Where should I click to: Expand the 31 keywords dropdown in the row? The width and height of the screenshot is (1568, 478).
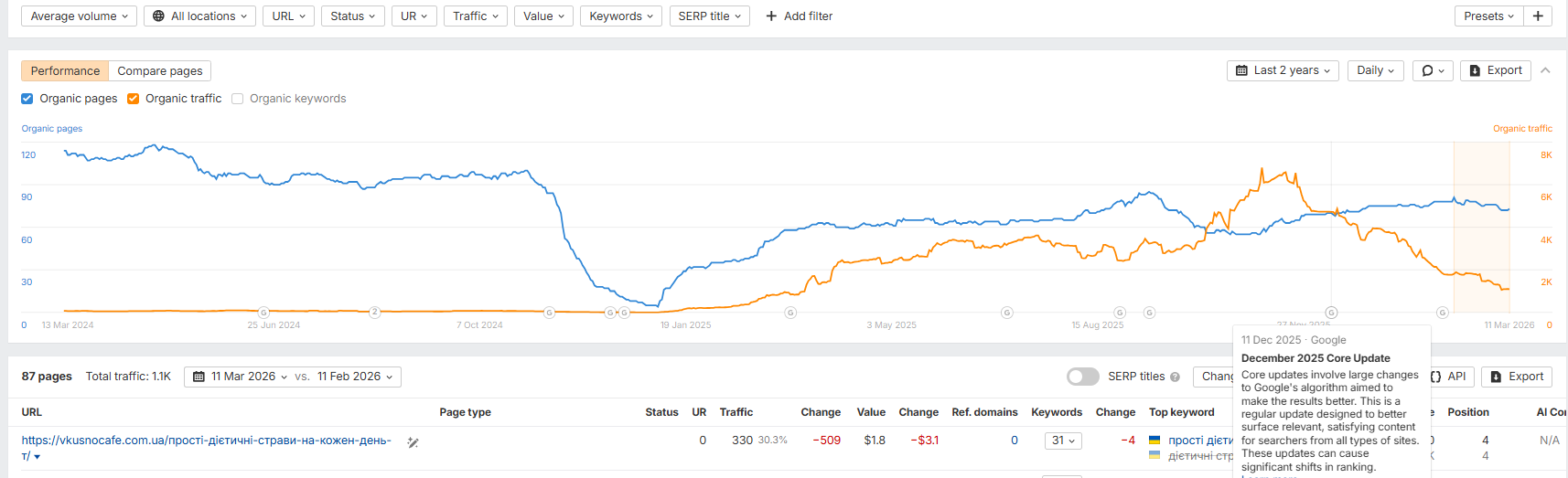click(x=1063, y=441)
